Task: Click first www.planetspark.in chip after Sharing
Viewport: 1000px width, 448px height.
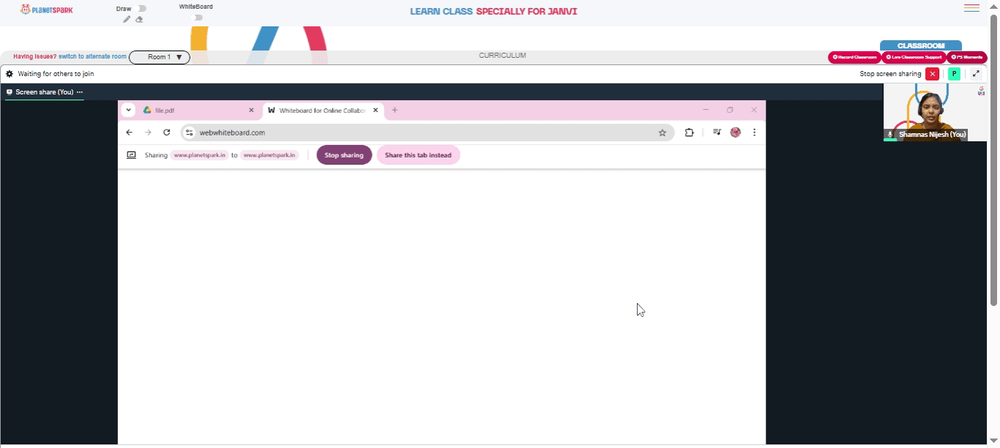Action: pos(200,155)
